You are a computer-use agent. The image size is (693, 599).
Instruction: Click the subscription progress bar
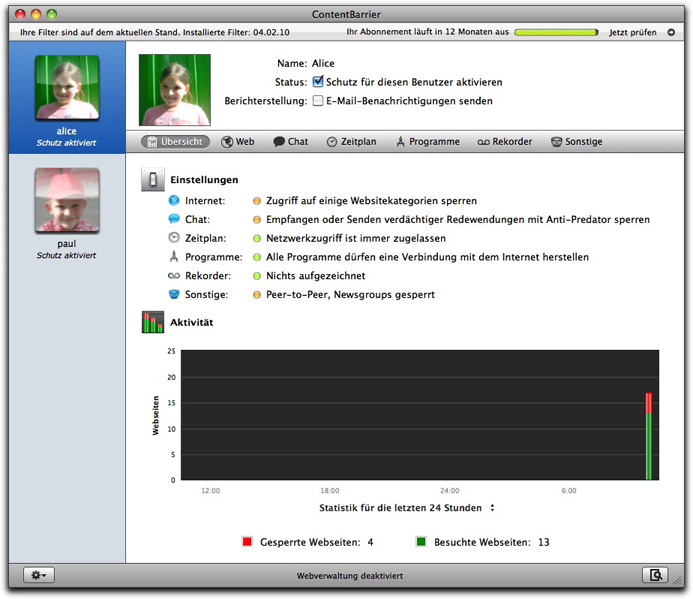coord(556,32)
